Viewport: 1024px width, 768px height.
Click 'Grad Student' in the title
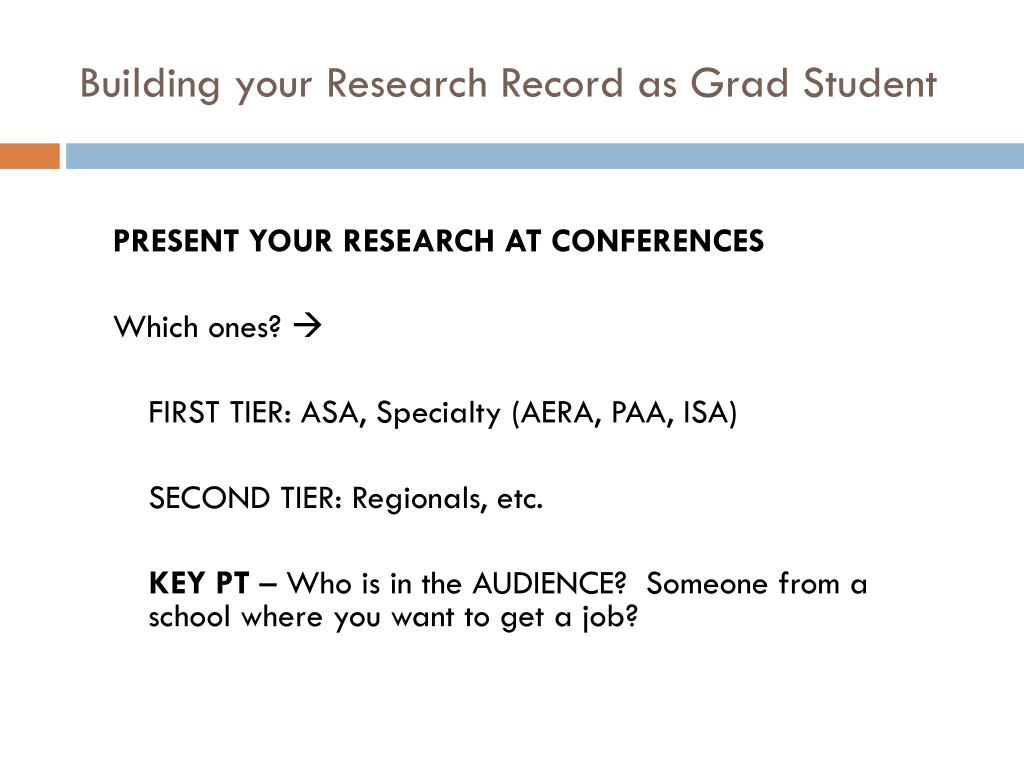[x=813, y=84]
